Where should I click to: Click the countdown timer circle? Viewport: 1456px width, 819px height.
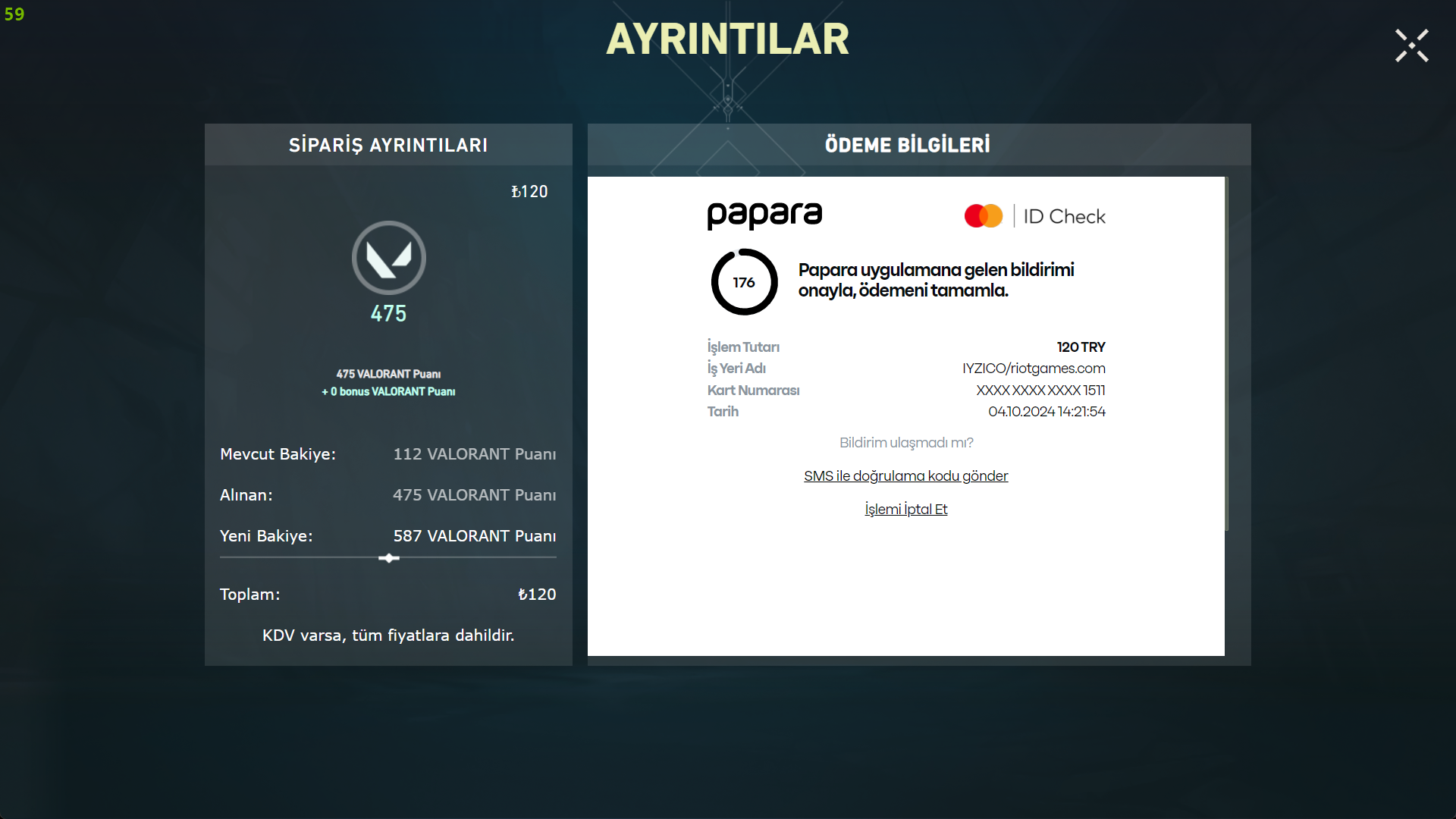744,282
